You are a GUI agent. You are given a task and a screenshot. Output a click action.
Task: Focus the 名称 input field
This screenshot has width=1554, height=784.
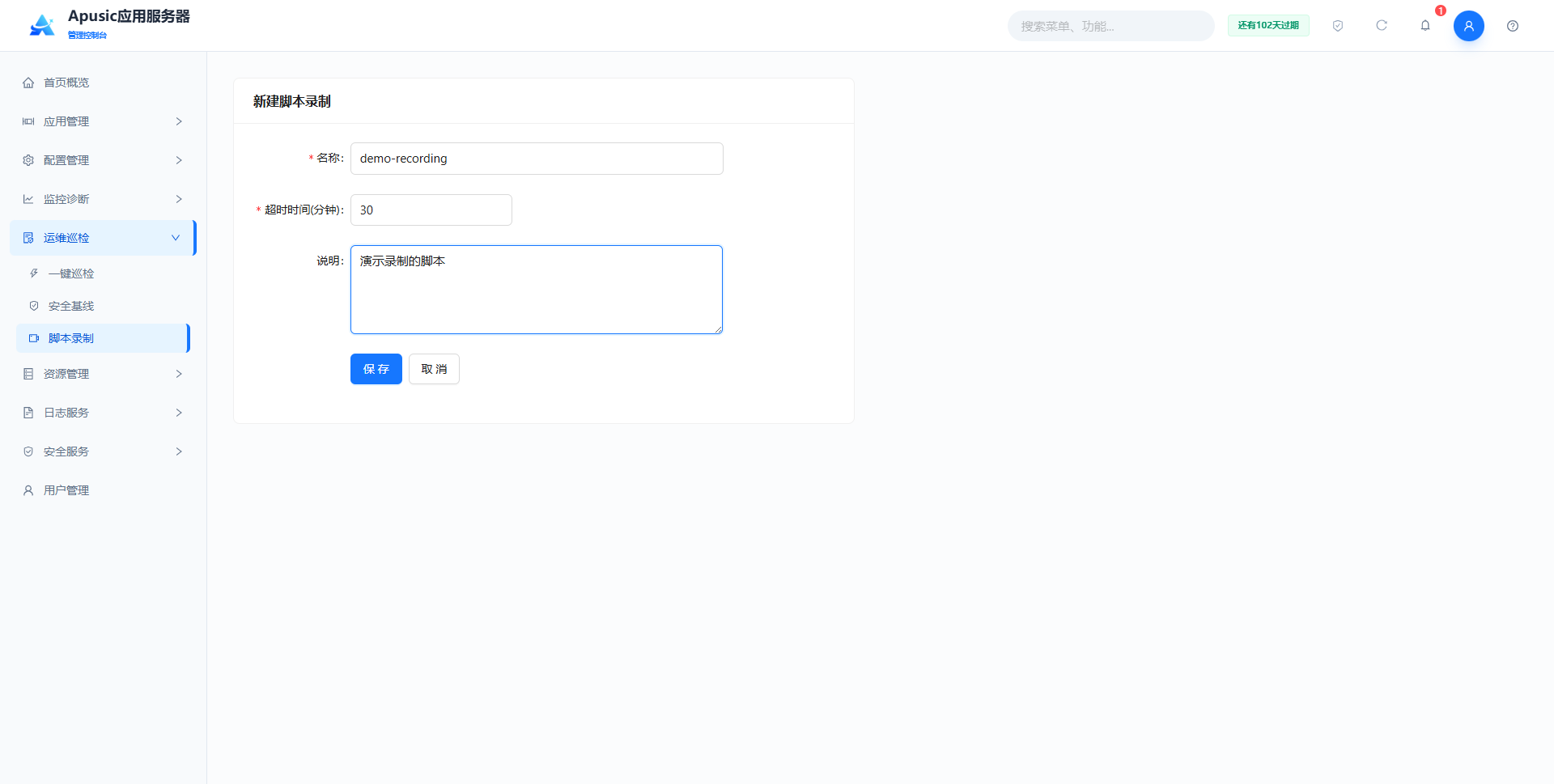537,159
